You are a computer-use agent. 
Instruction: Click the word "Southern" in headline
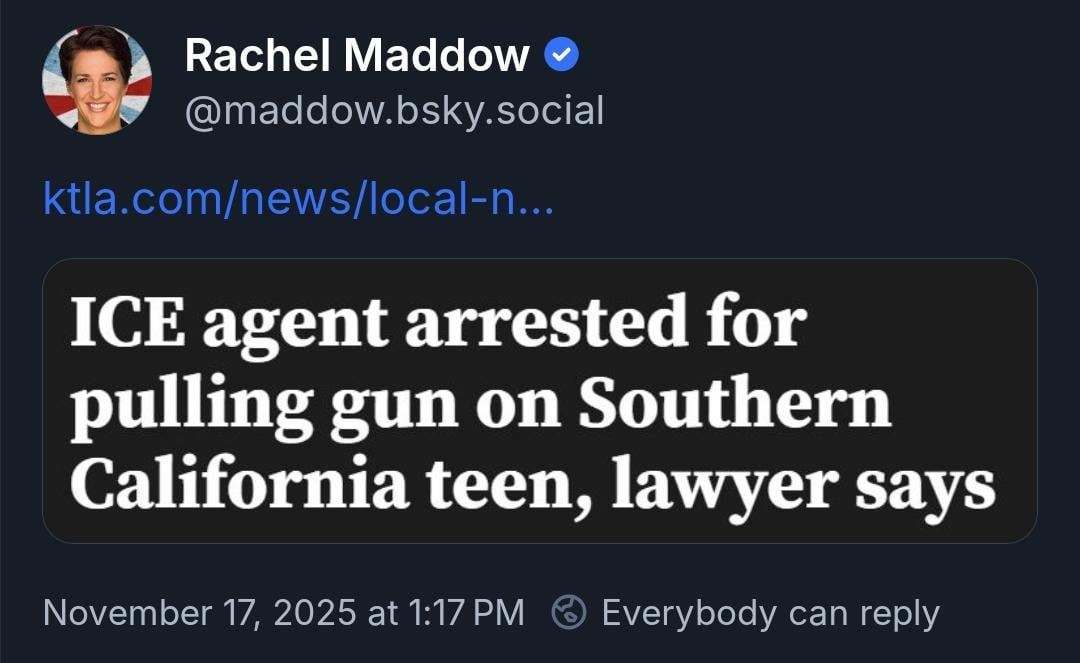(734, 402)
